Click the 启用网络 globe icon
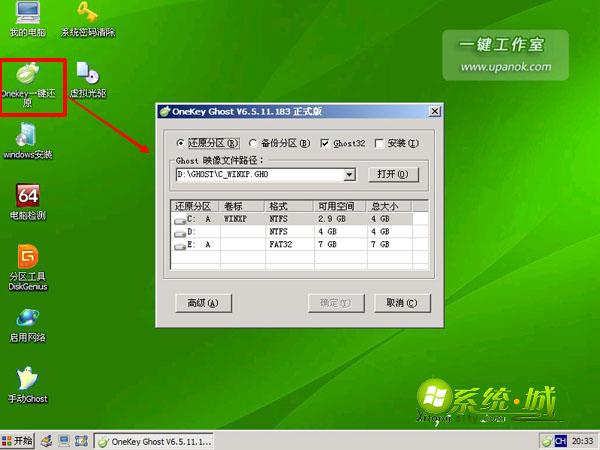600x450 pixels. click(28, 325)
